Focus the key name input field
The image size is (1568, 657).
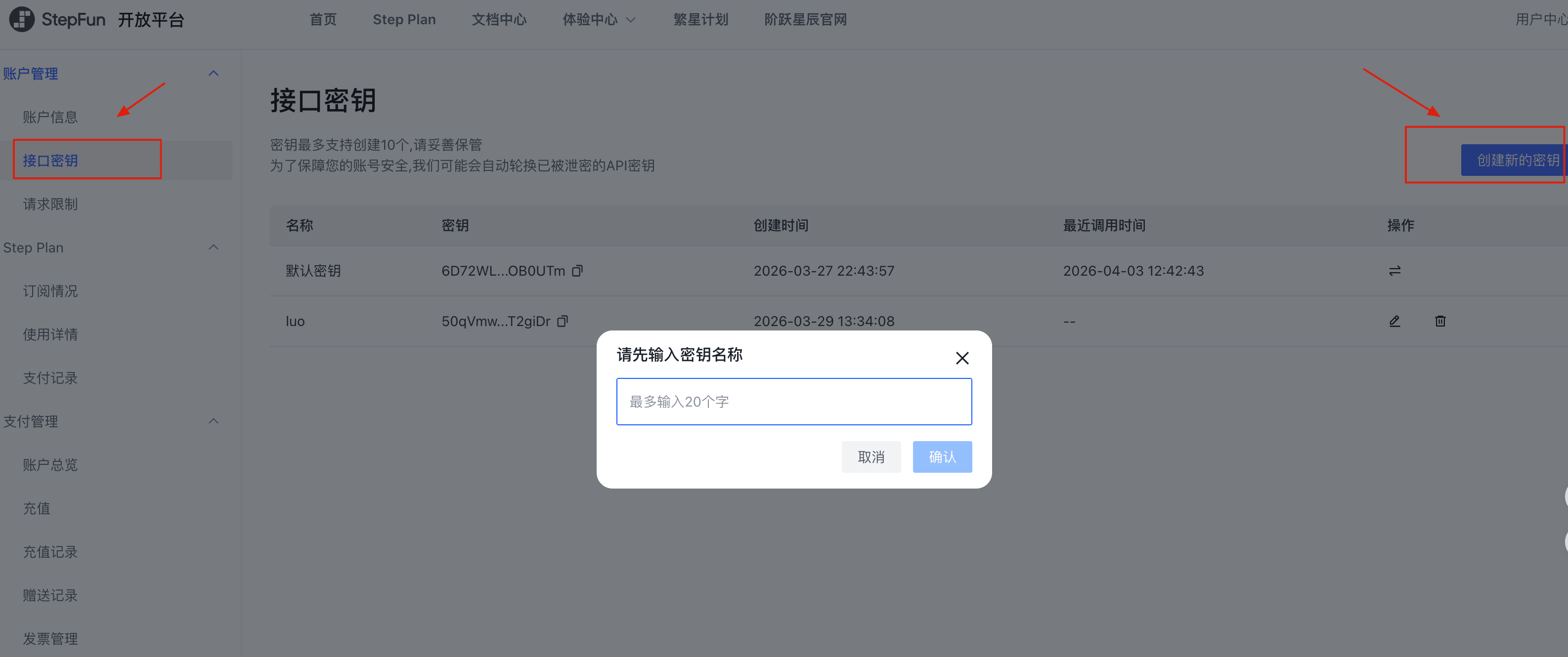(794, 402)
